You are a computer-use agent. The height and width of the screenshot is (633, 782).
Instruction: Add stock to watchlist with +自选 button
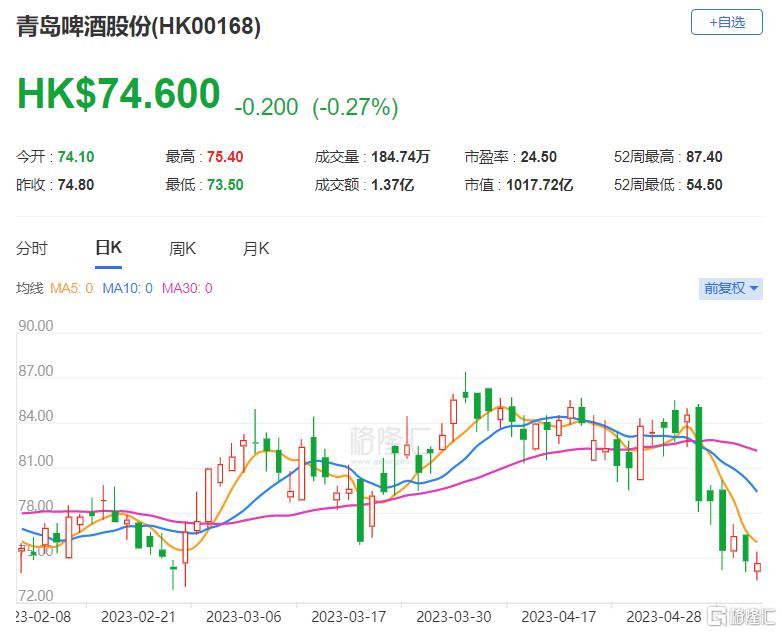(726, 22)
